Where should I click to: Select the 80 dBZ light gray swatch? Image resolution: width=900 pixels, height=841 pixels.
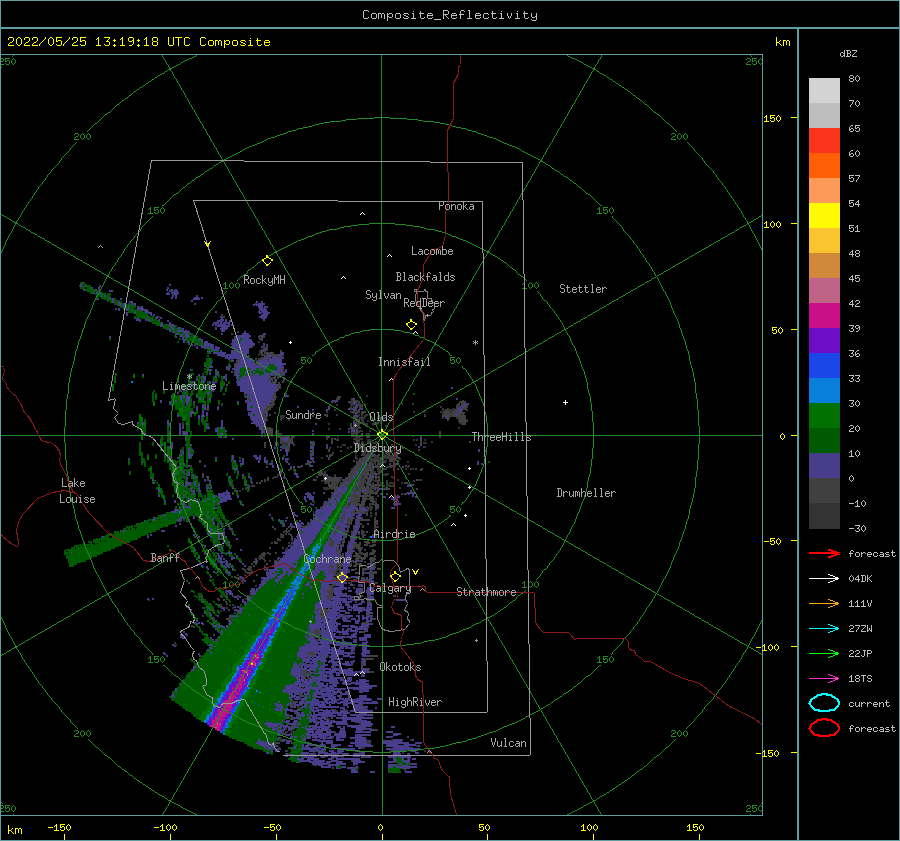tap(824, 91)
